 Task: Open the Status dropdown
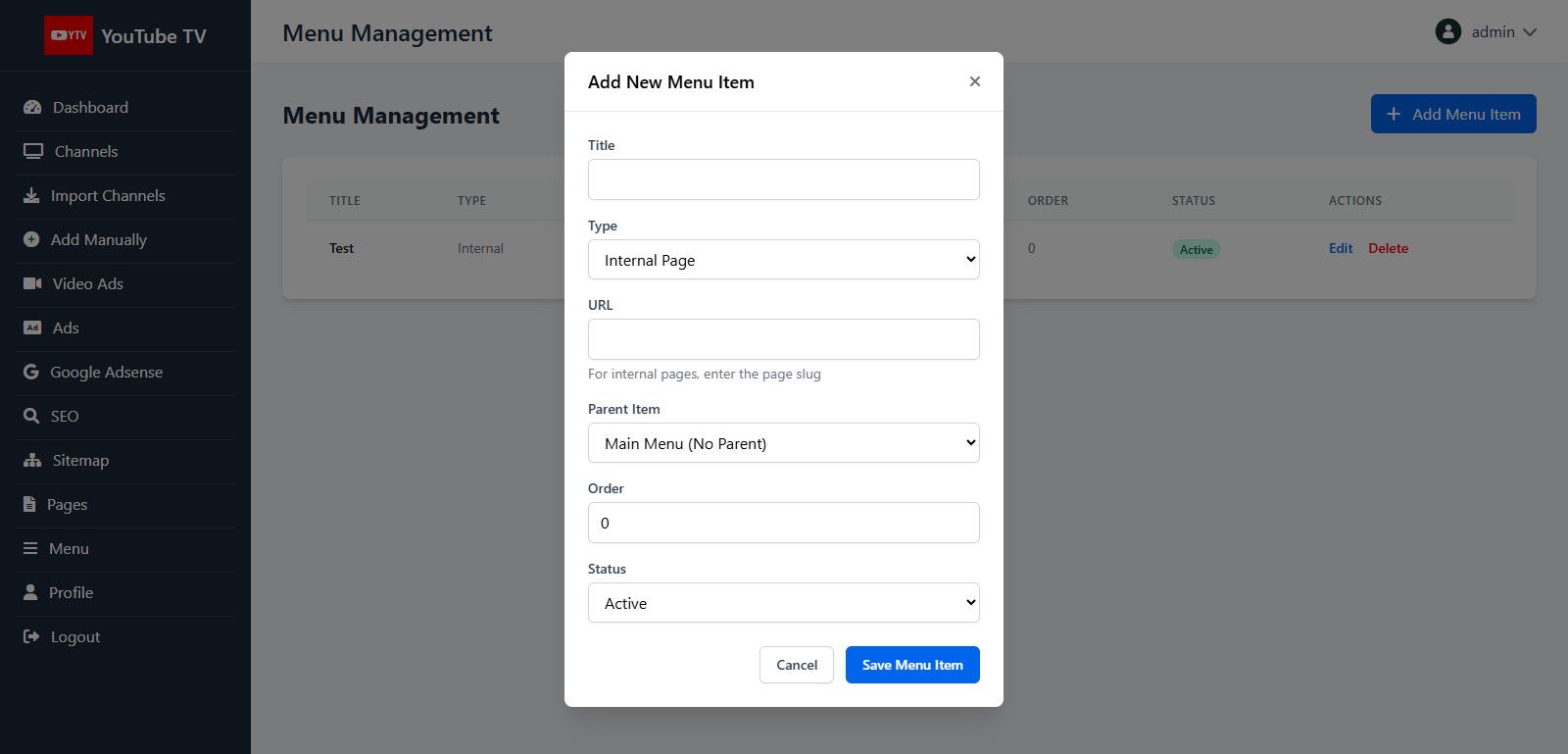click(783, 603)
